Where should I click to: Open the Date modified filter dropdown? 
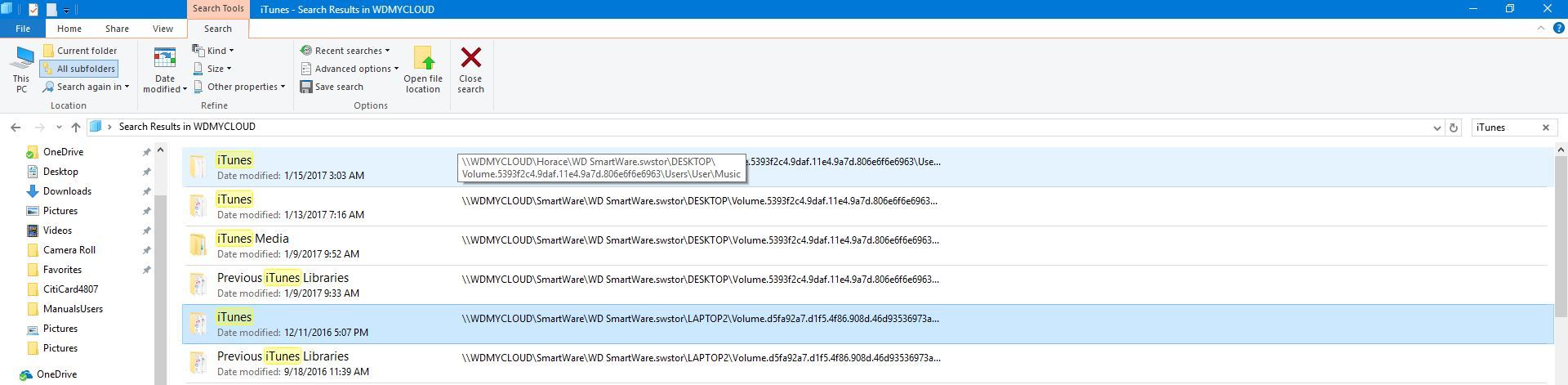click(x=165, y=69)
